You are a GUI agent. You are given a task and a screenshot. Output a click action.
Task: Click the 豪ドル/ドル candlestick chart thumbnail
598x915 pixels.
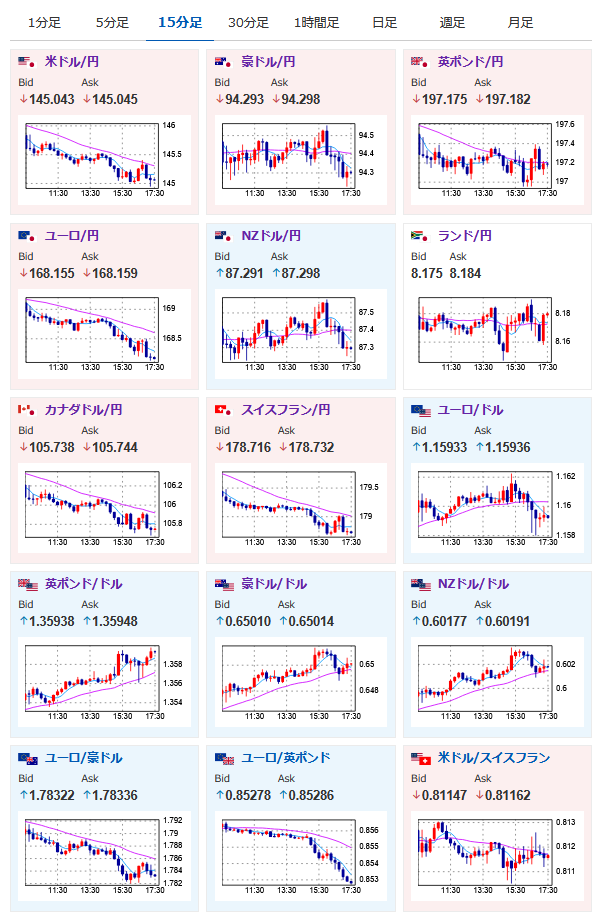click(x=300, y=683)
